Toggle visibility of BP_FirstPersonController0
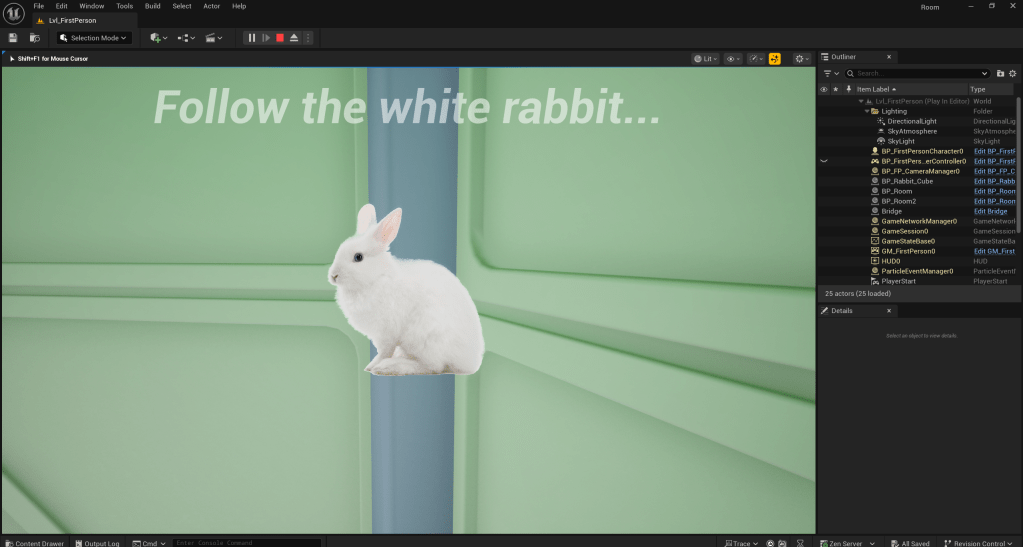1023x547 pixels. pyautogui.click(x=824, y=161)
